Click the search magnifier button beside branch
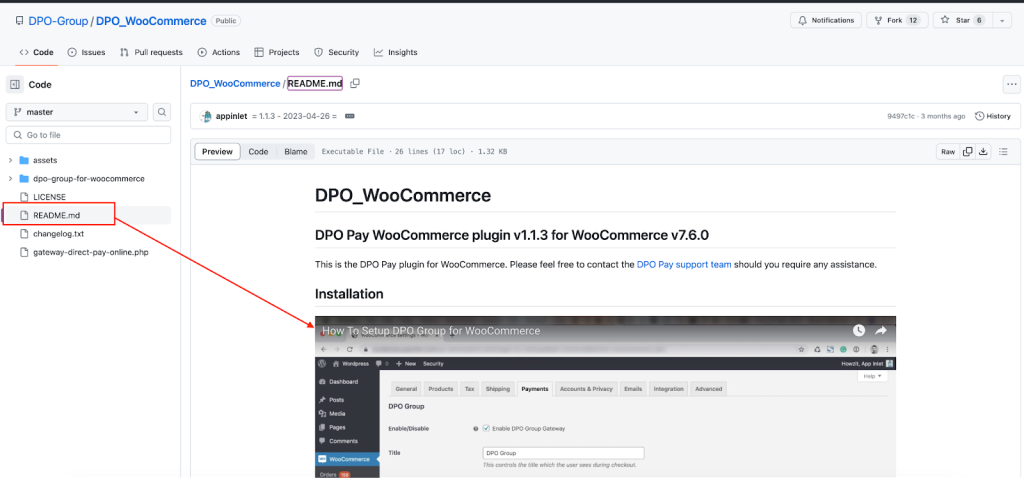 [x=162, y=112]
